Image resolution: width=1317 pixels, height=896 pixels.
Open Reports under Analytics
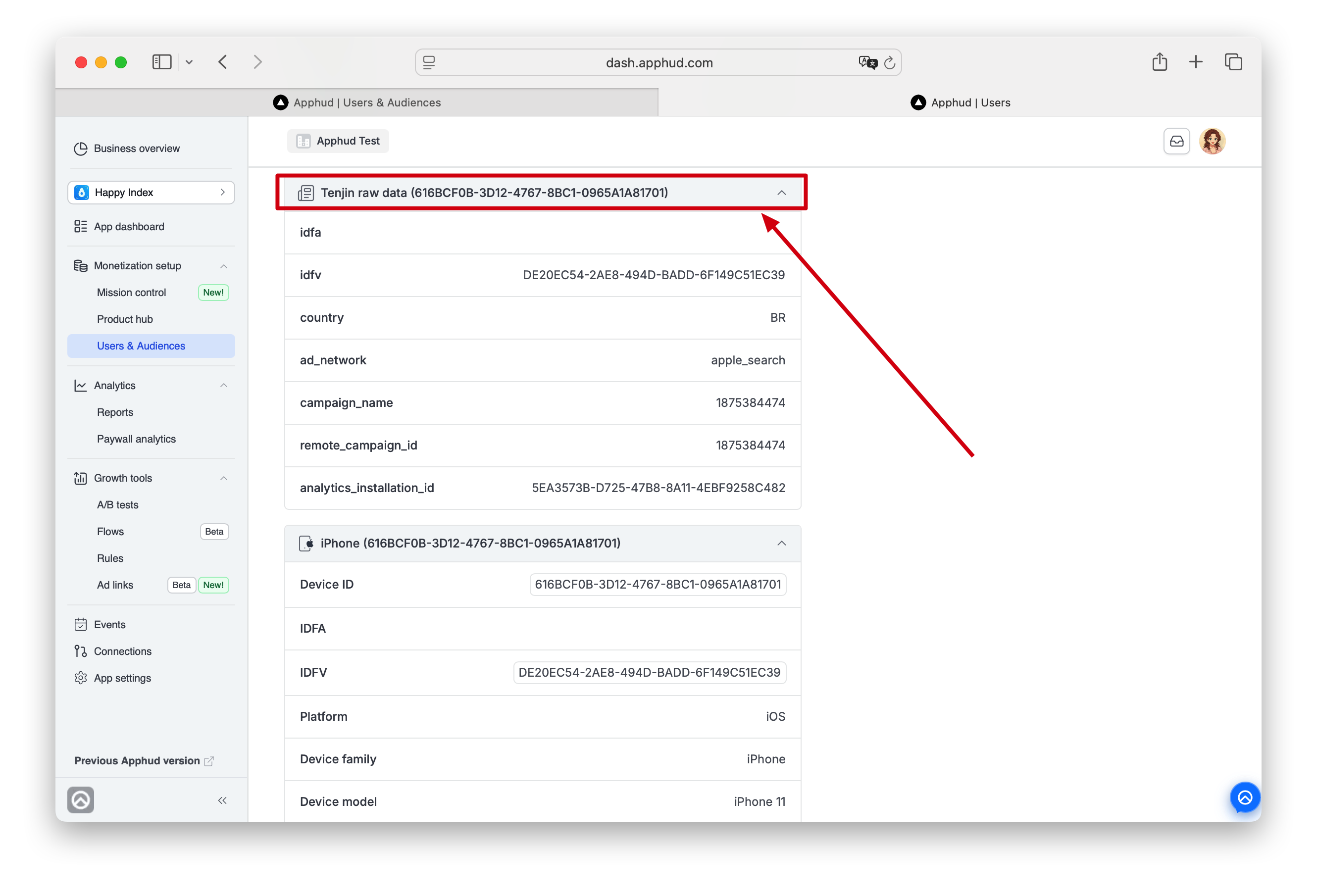(115, 412)
